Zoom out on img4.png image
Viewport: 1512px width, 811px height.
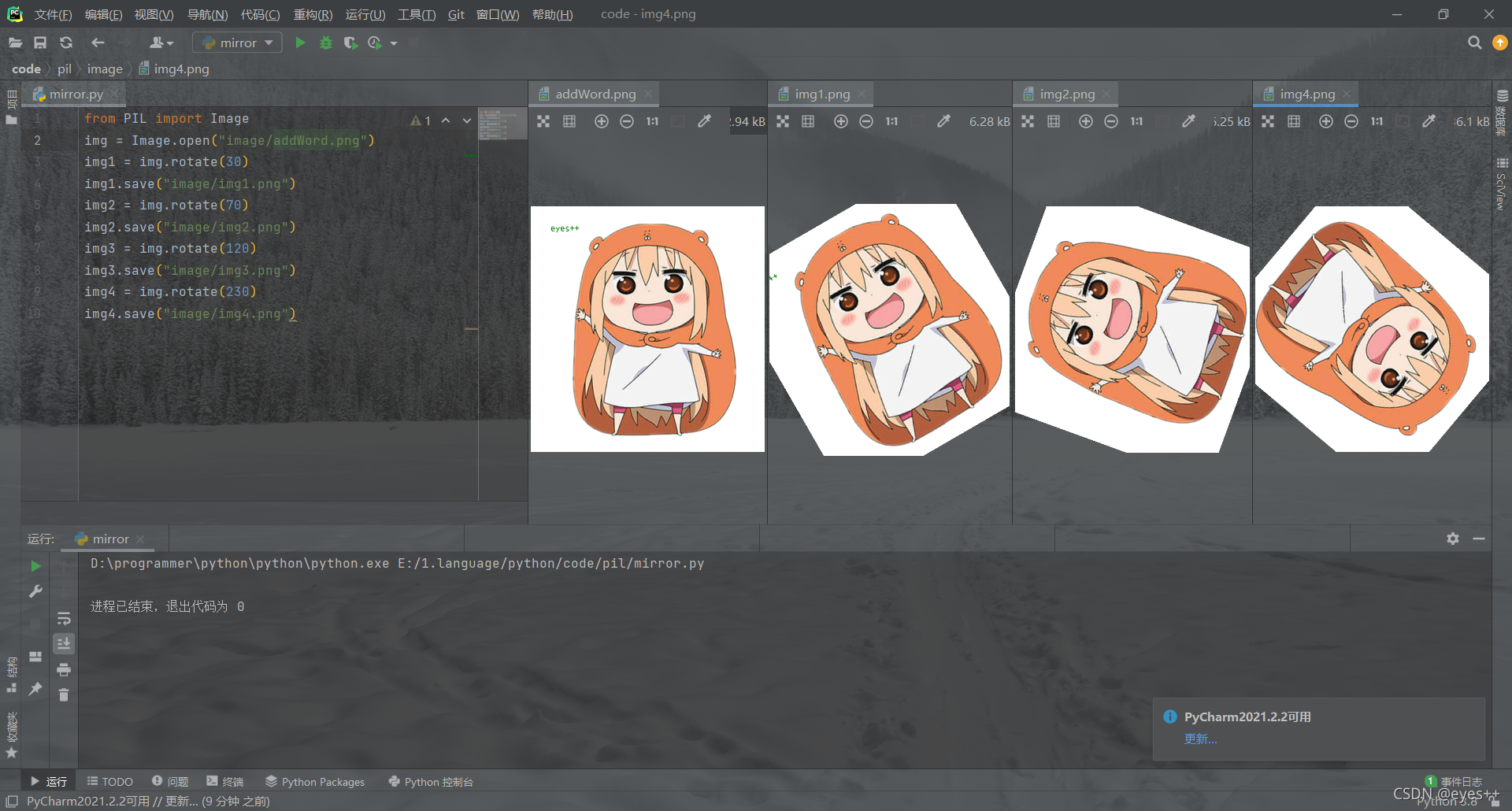1351,121
